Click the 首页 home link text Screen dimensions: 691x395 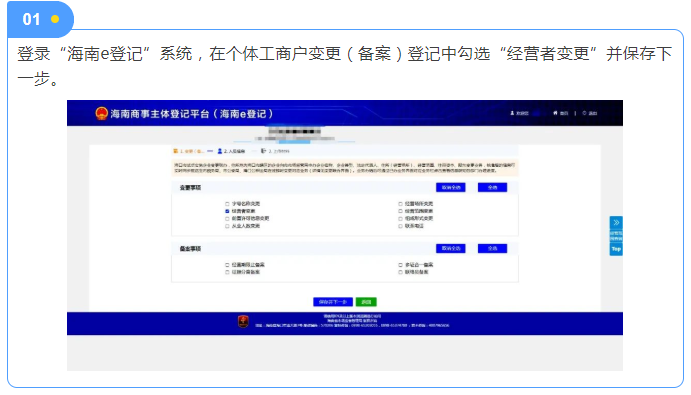pyautogui.click(x=564, y=113)
